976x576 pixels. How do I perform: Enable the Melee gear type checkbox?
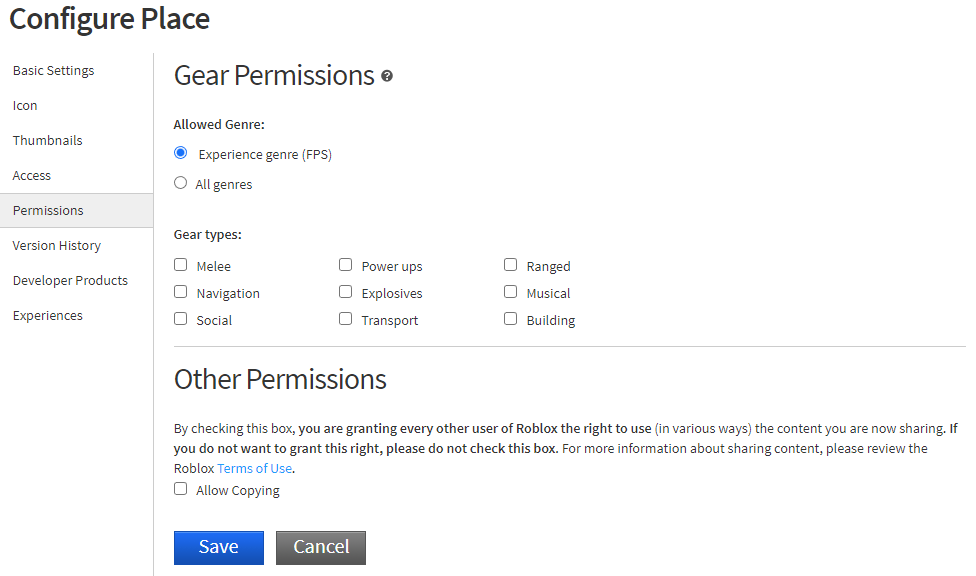[181, 265]
